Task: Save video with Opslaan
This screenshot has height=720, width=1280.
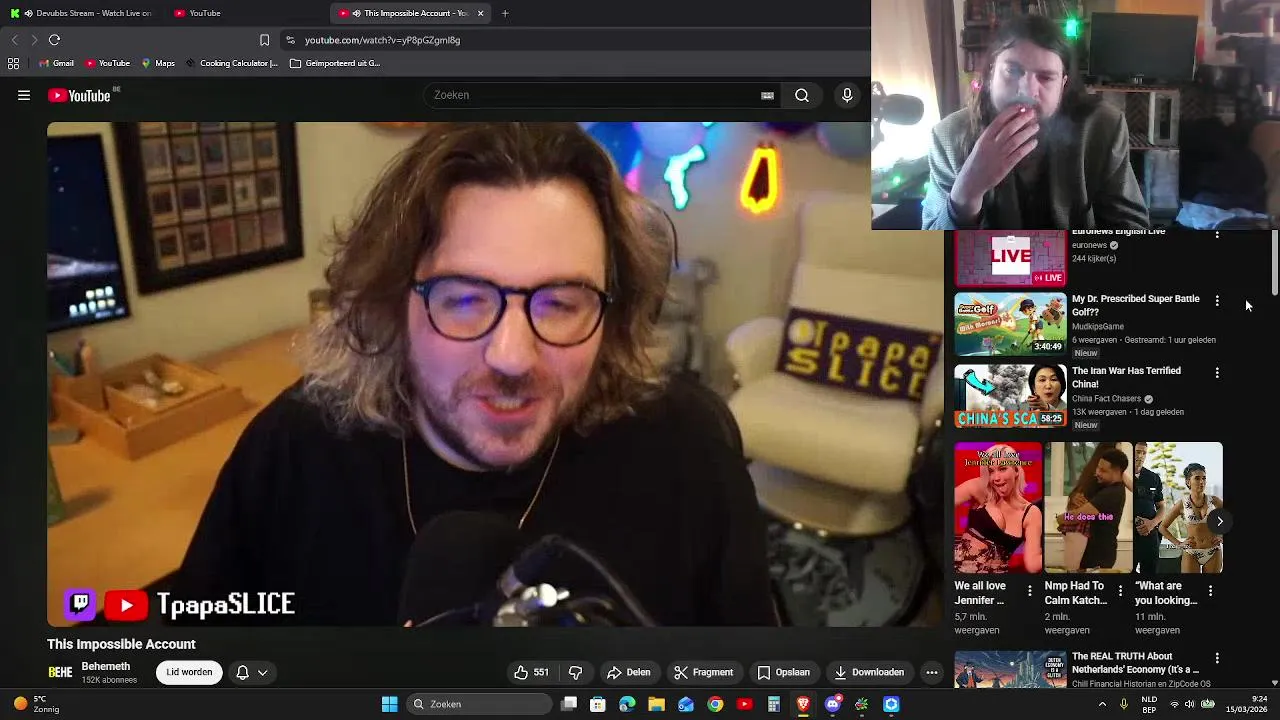Action: pyautogui.click(x=783, y=672)
